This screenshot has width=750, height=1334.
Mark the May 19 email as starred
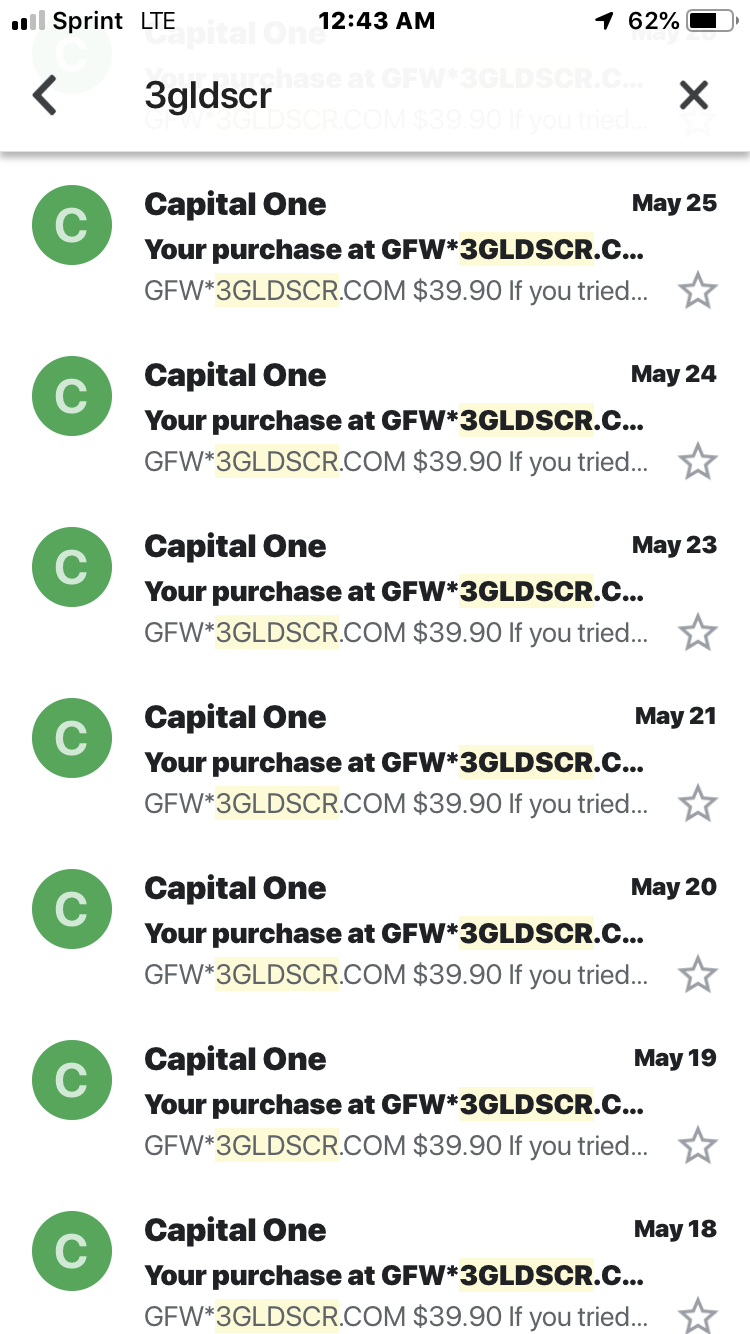click(698, 1146)
